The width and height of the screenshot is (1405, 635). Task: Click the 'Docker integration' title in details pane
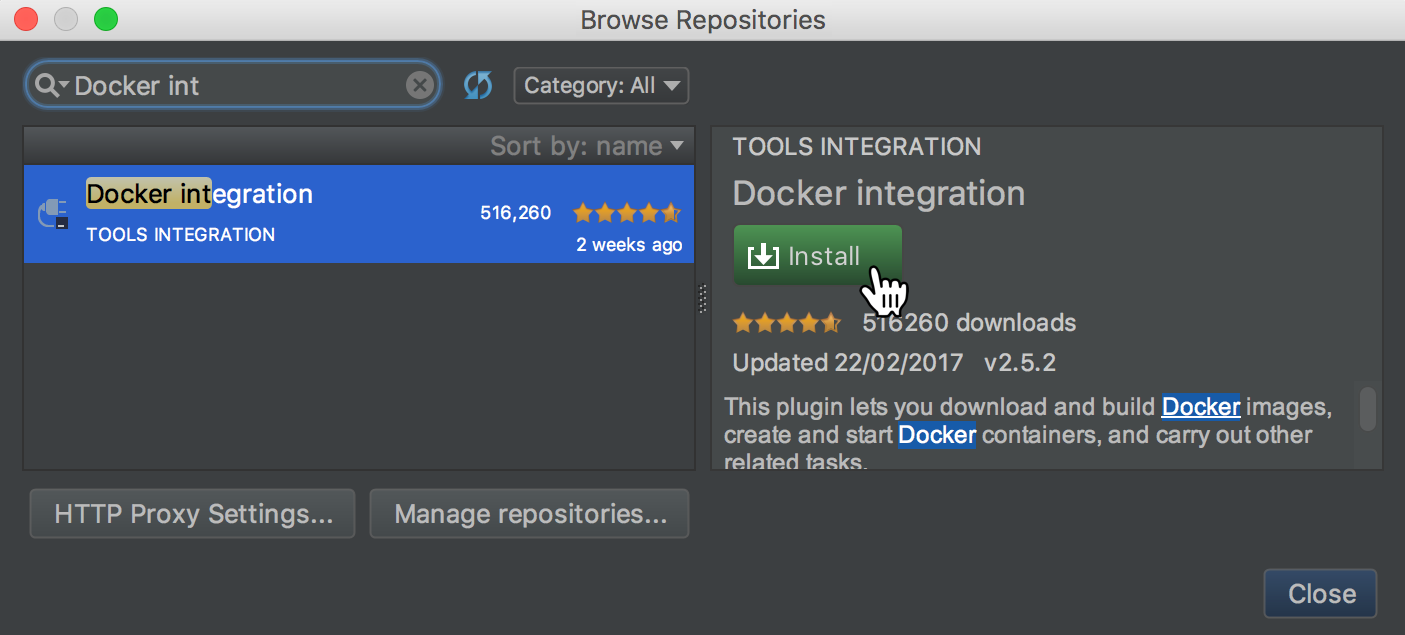[x=879, y=193]
